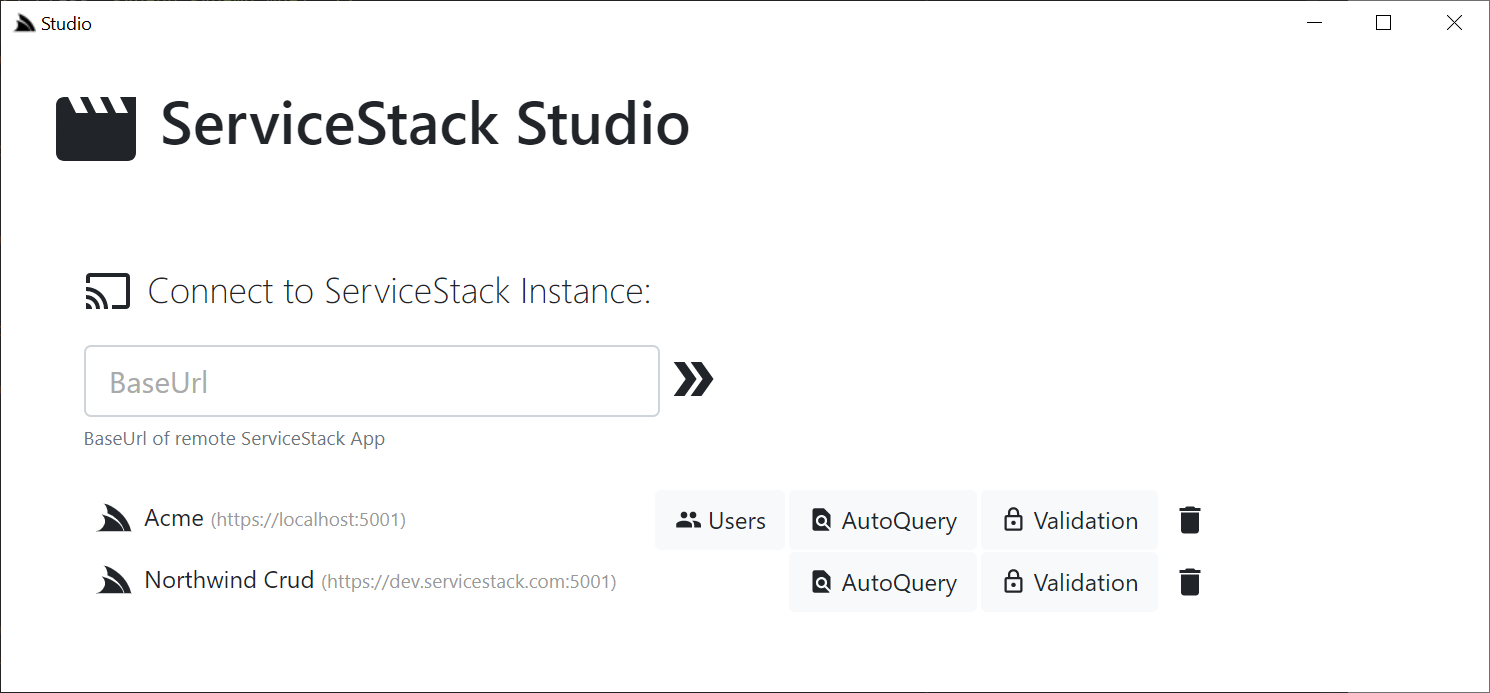Remove Northwind Crud using its trash icon
1490x693 pixels.
click(1189, 582)
